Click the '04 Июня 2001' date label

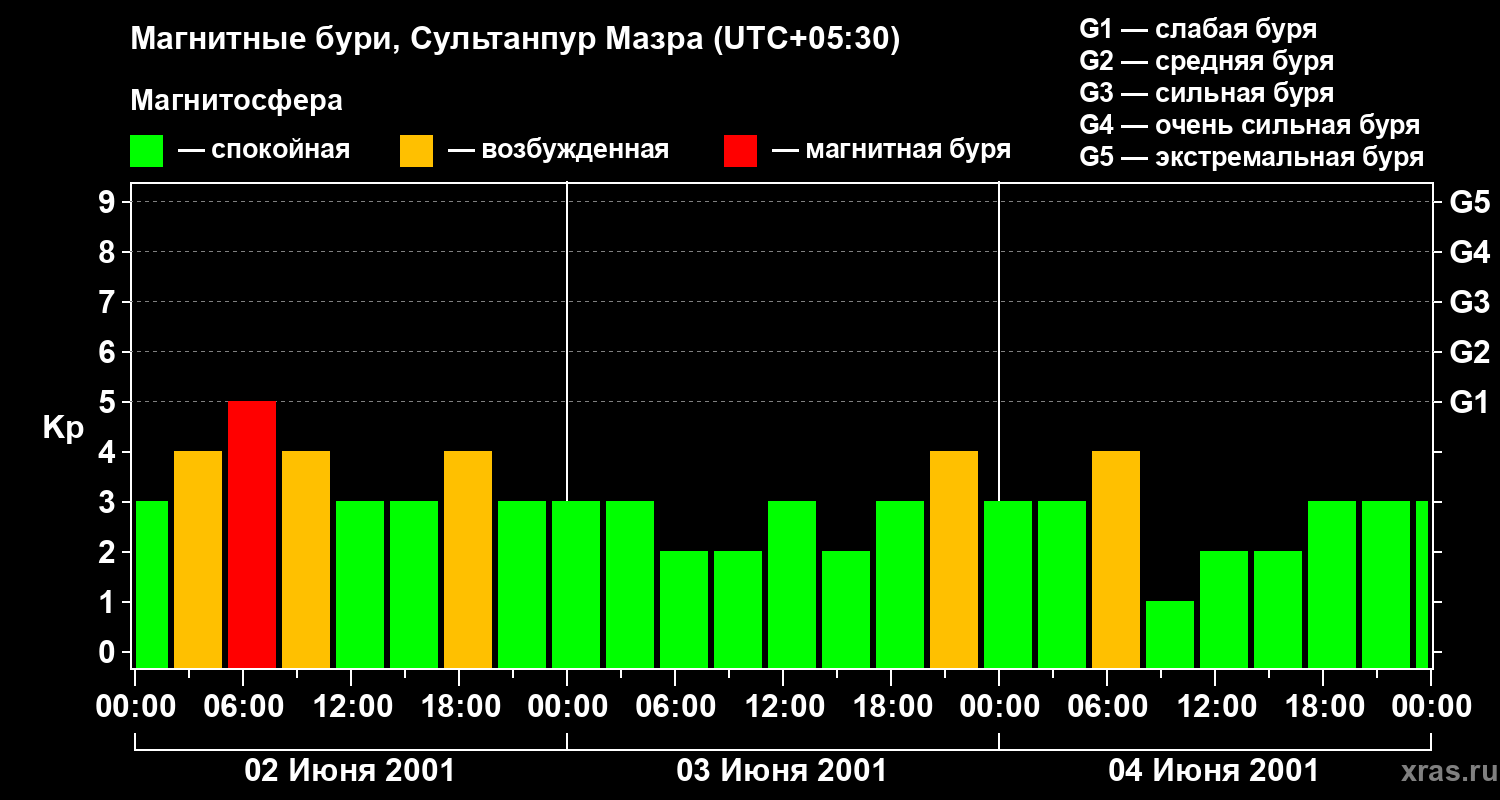[1214, 771]
